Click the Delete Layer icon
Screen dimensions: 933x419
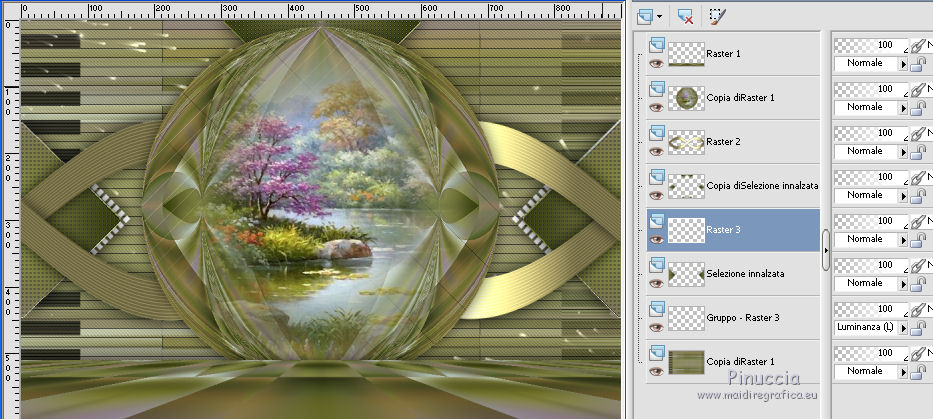click(685, 17)
